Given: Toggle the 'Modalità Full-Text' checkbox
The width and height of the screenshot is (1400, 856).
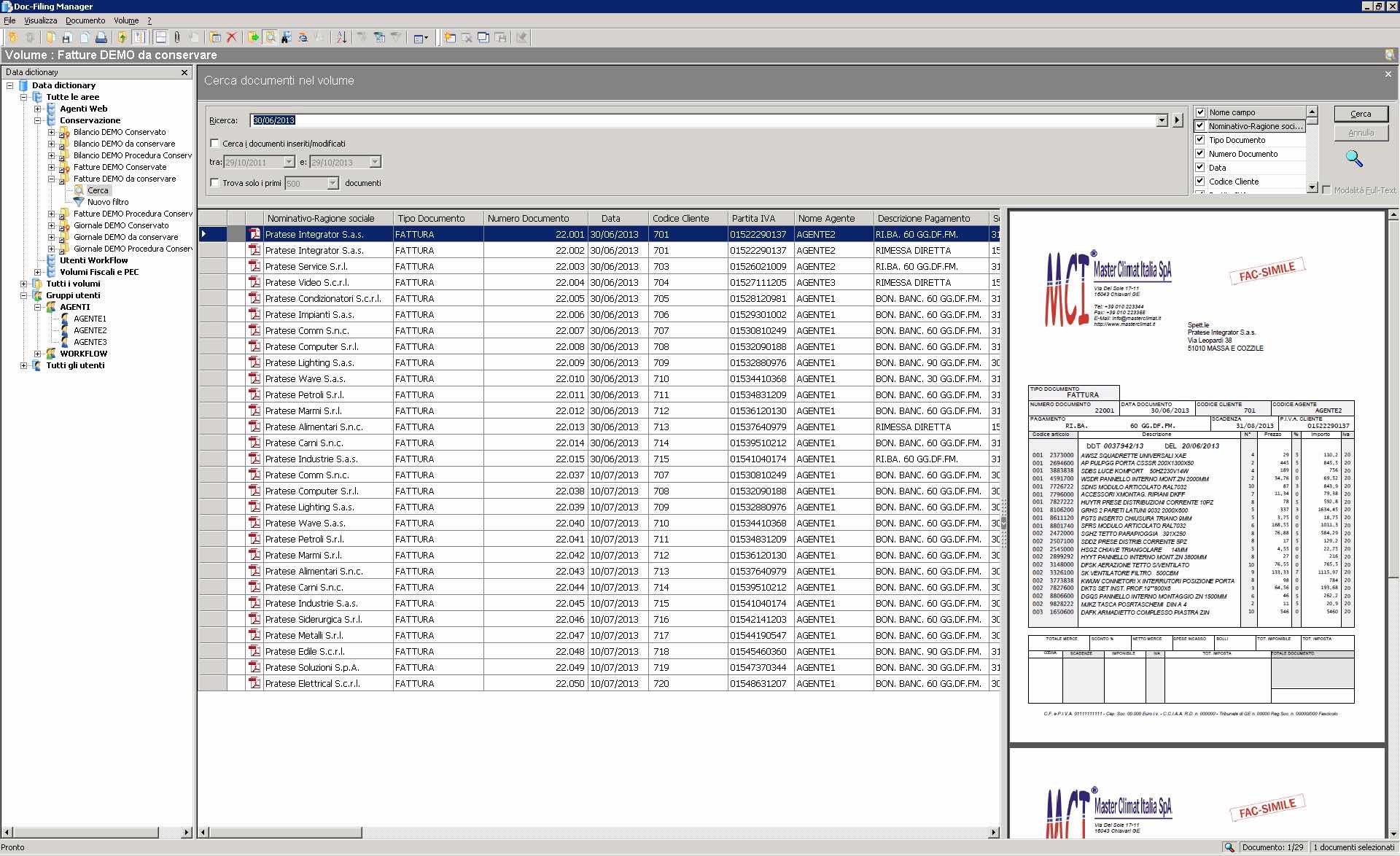Looking at the screenshot, I should [1327, 190].
